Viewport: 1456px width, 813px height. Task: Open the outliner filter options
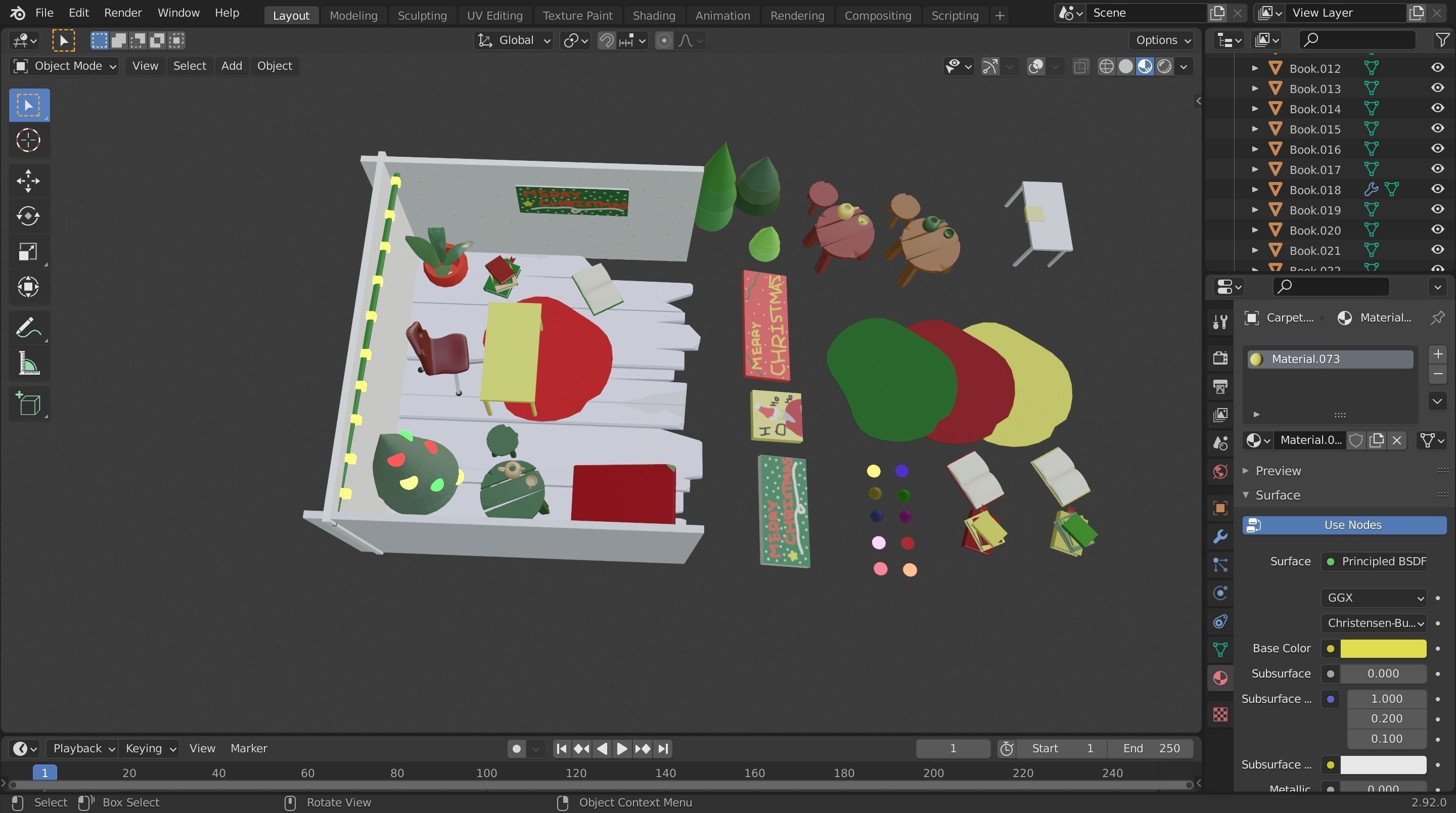click(1442, 39)
